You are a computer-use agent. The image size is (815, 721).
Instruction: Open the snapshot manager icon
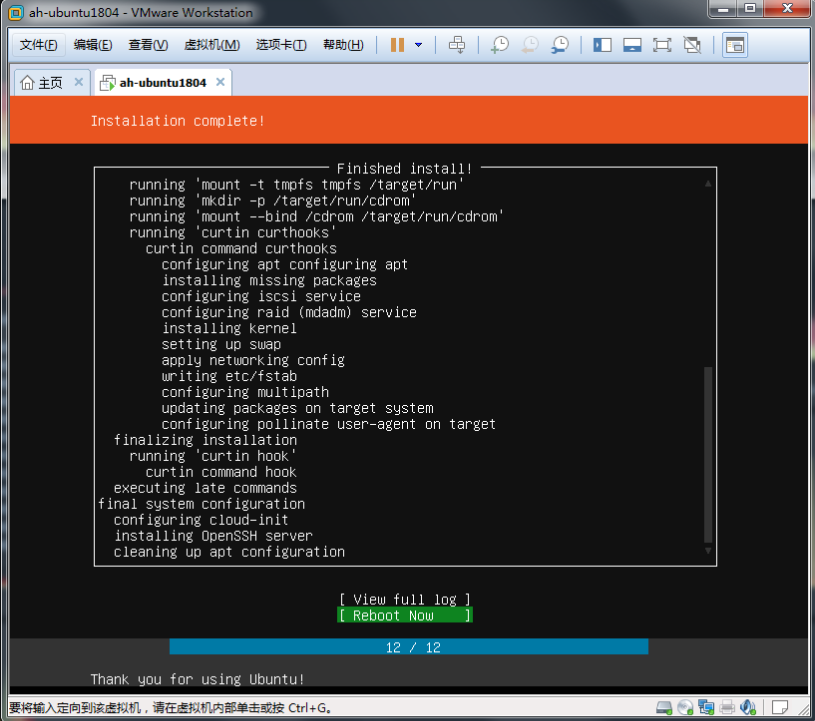click(561, 45)
